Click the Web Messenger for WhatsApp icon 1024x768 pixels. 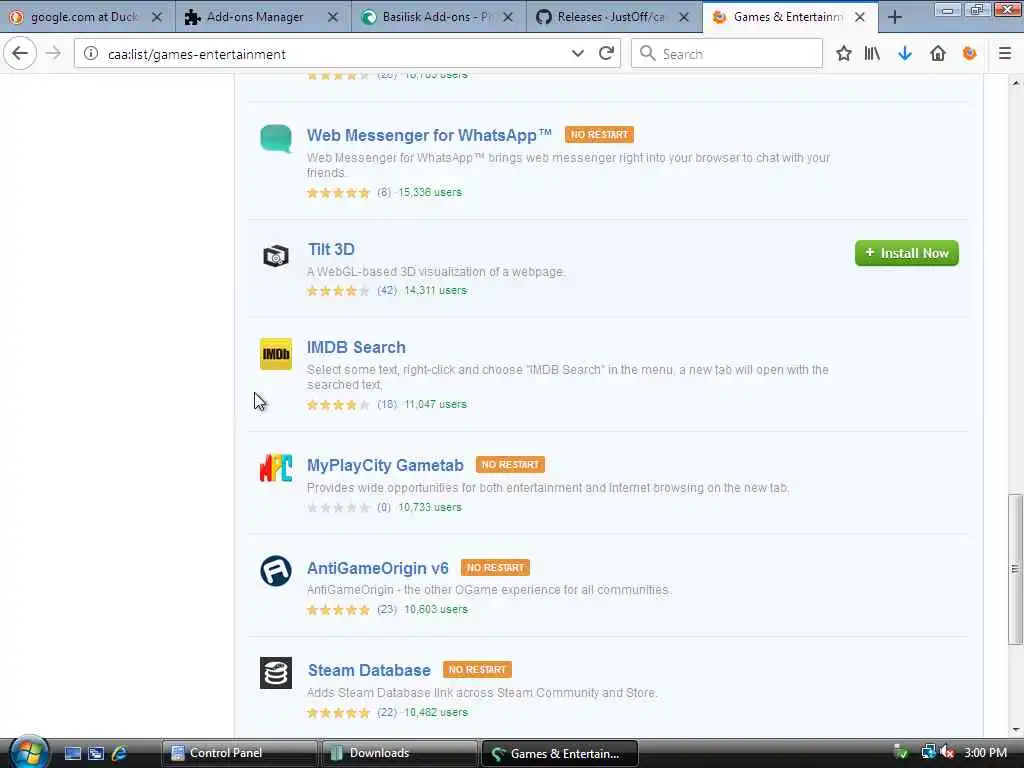point(276,138)
